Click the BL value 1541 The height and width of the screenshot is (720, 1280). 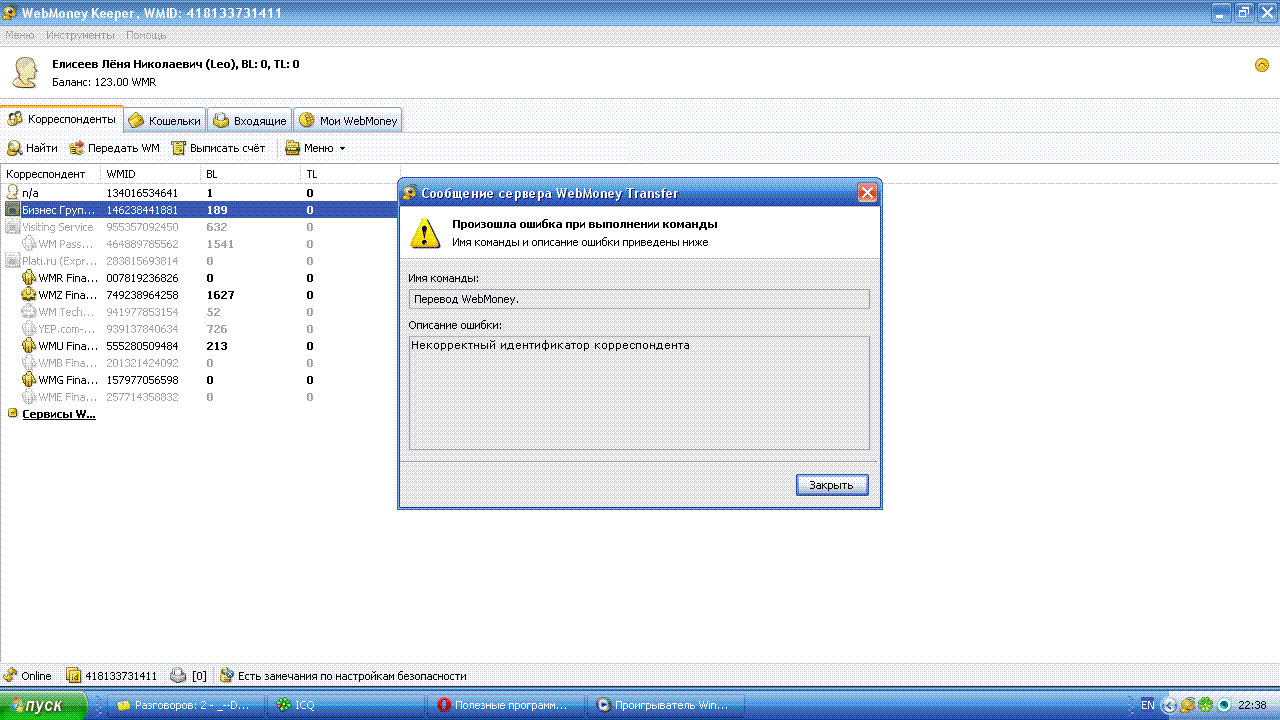click(x=220, y=244)
